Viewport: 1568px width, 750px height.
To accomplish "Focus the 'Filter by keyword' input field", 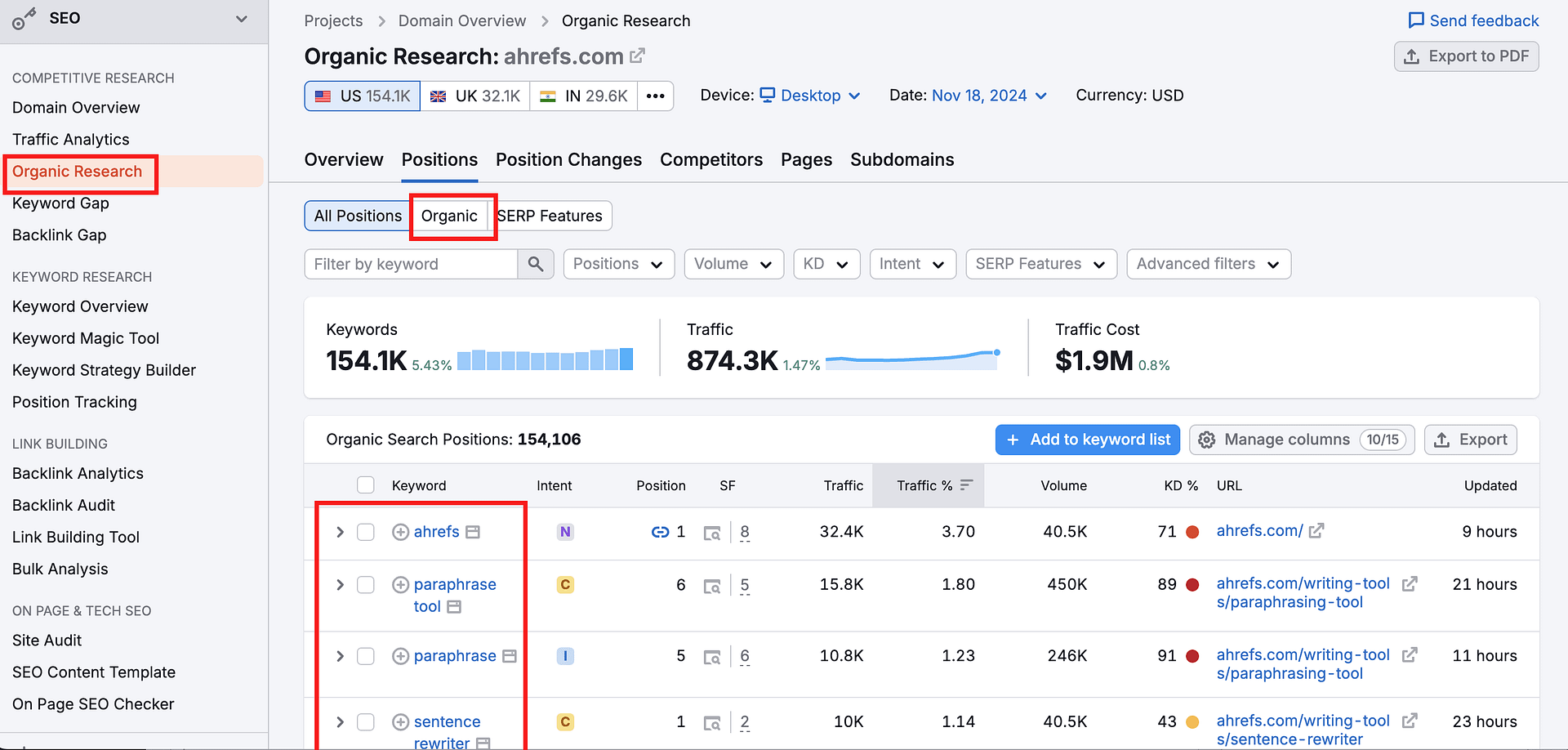I will click(411, 264).
